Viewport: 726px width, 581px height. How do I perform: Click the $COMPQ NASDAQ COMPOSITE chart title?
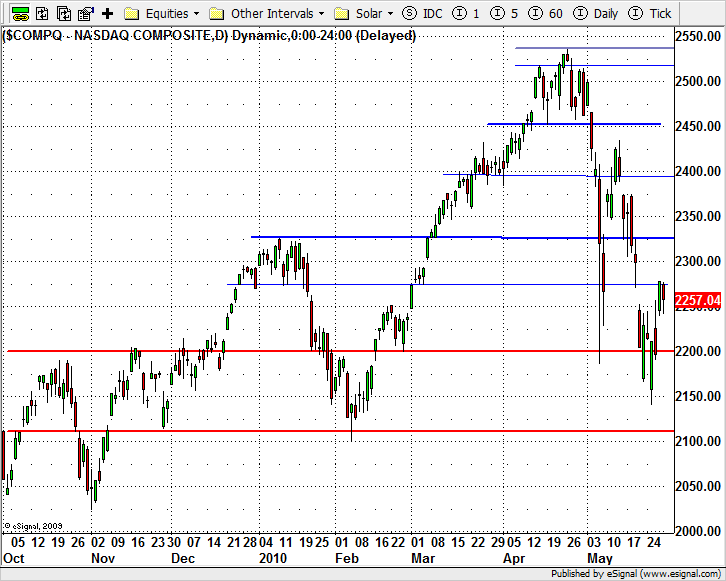tap(209, 36)
